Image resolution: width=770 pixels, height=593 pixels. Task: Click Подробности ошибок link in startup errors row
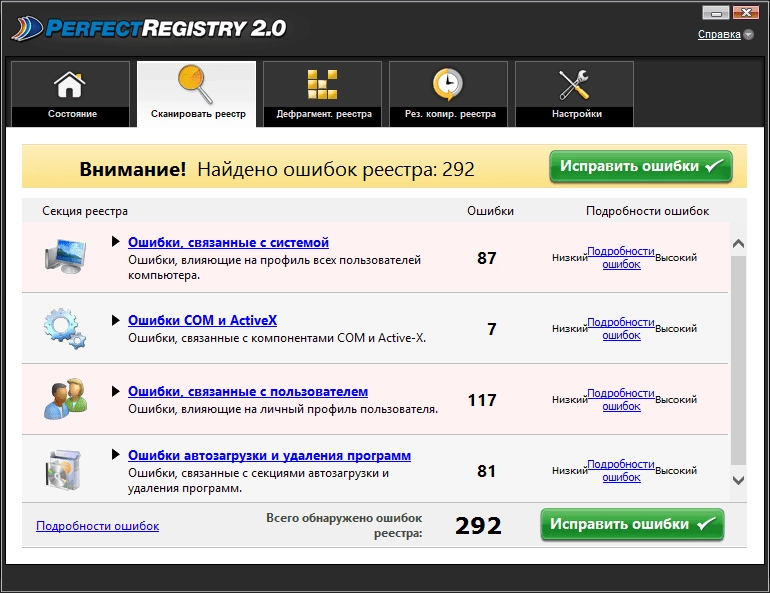pos(621,470)
